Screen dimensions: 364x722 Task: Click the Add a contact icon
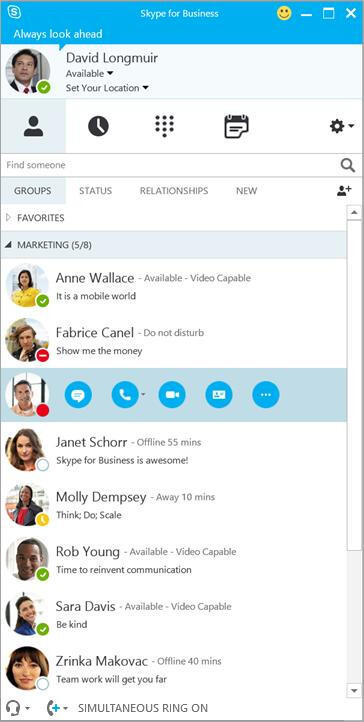(x=344, y=191)
